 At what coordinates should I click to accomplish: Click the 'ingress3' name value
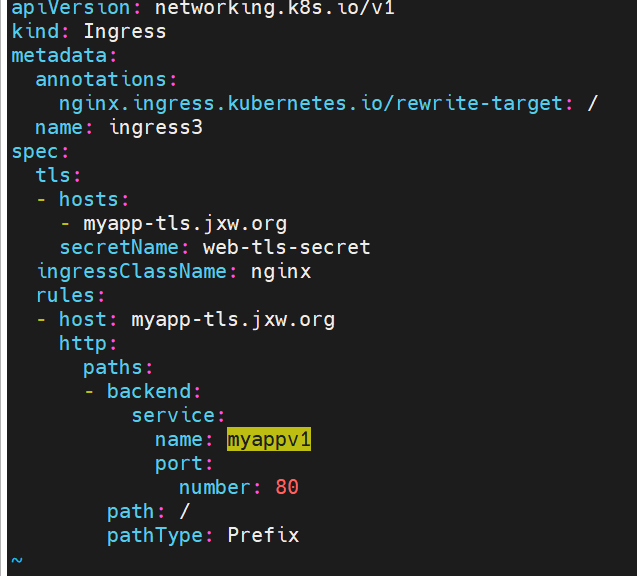(156, 128)
